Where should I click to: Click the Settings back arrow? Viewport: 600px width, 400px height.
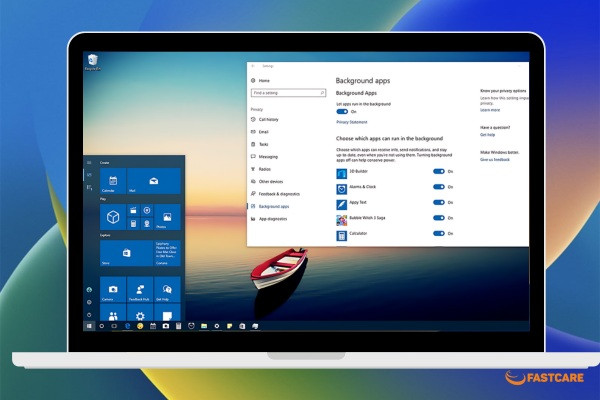click(x=253, y=66)
